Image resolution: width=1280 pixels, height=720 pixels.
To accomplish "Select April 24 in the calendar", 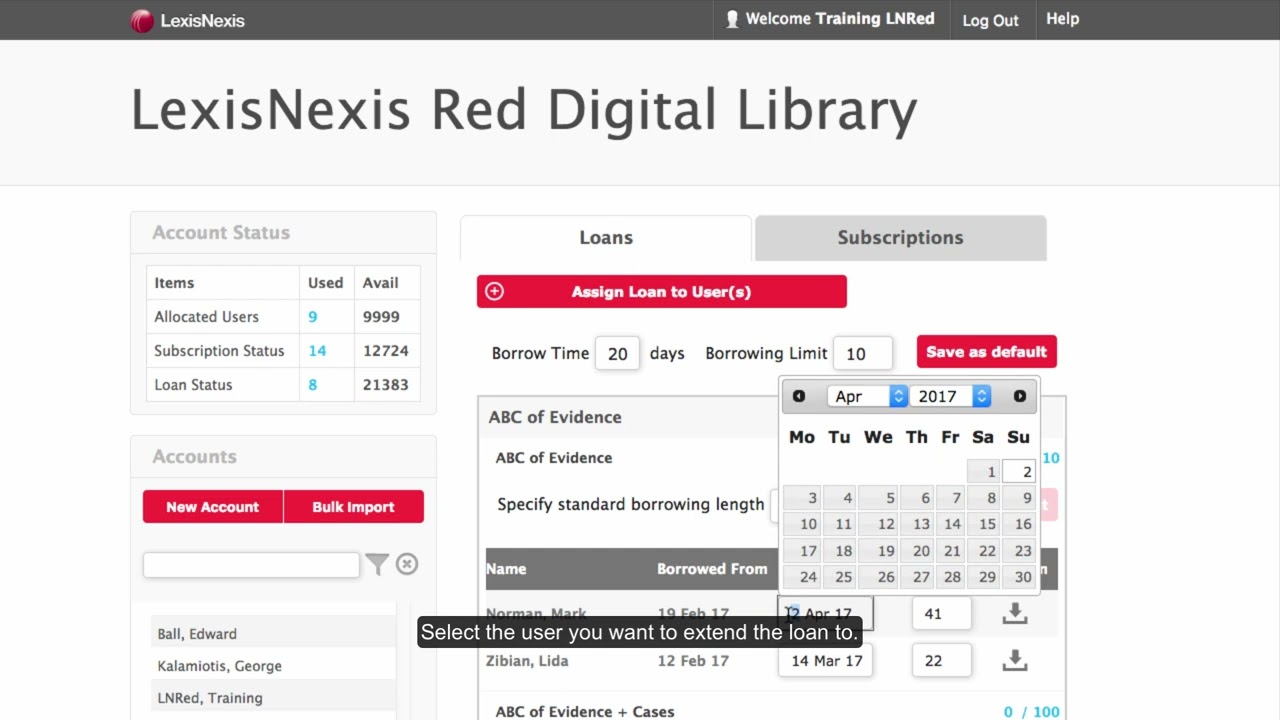I will (802, 577).
